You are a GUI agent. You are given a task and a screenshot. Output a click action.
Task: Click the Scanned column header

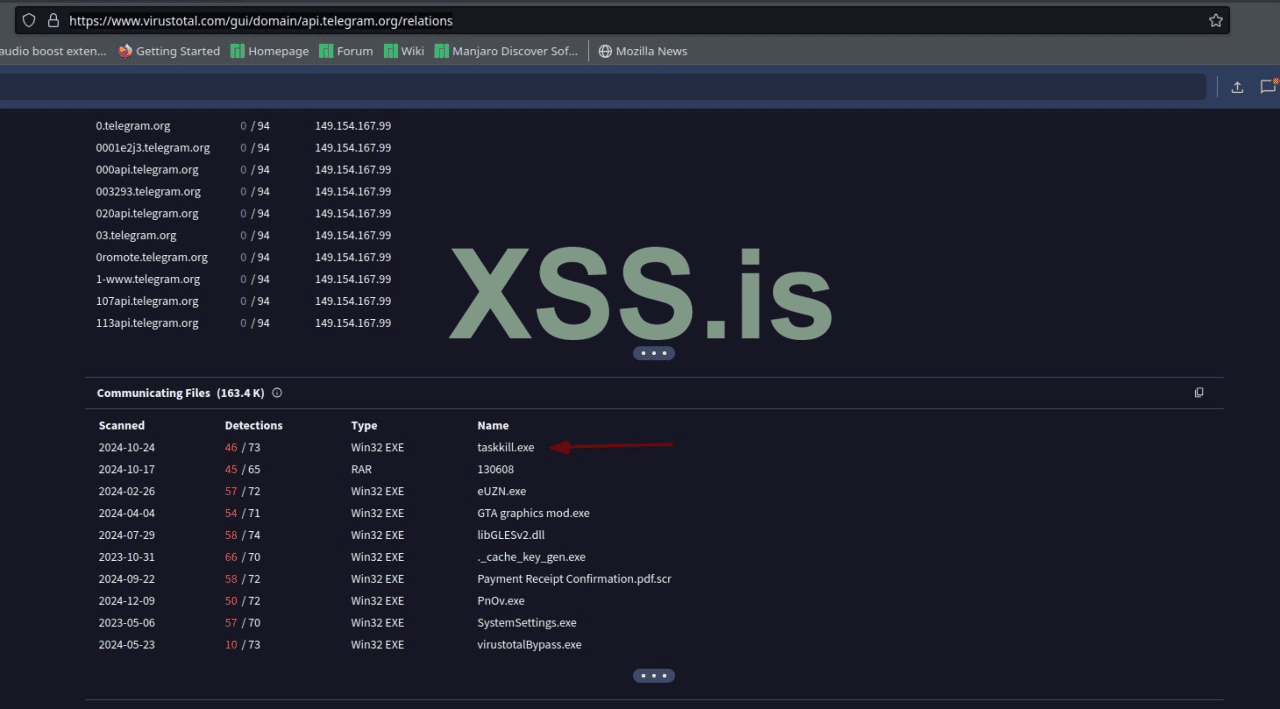[122, 426]
